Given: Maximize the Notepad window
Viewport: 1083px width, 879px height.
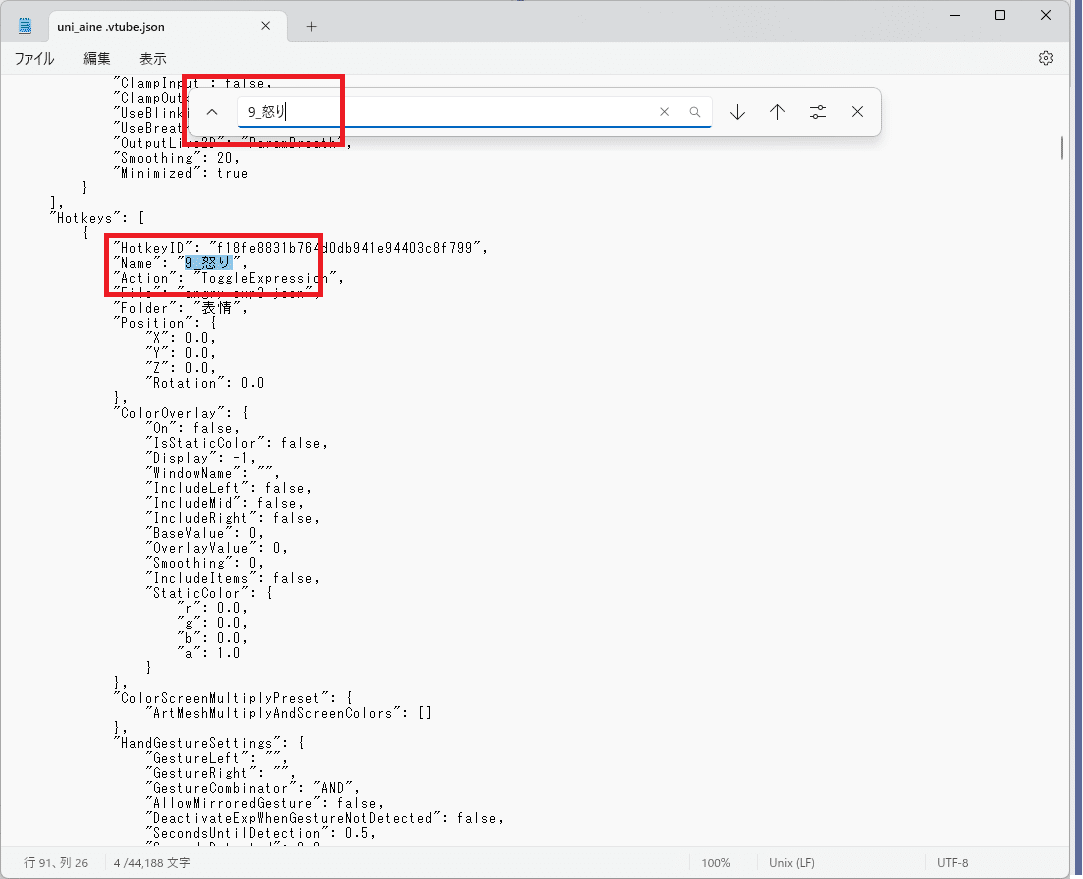Looking at the screenshot, I should coord(999,15).
